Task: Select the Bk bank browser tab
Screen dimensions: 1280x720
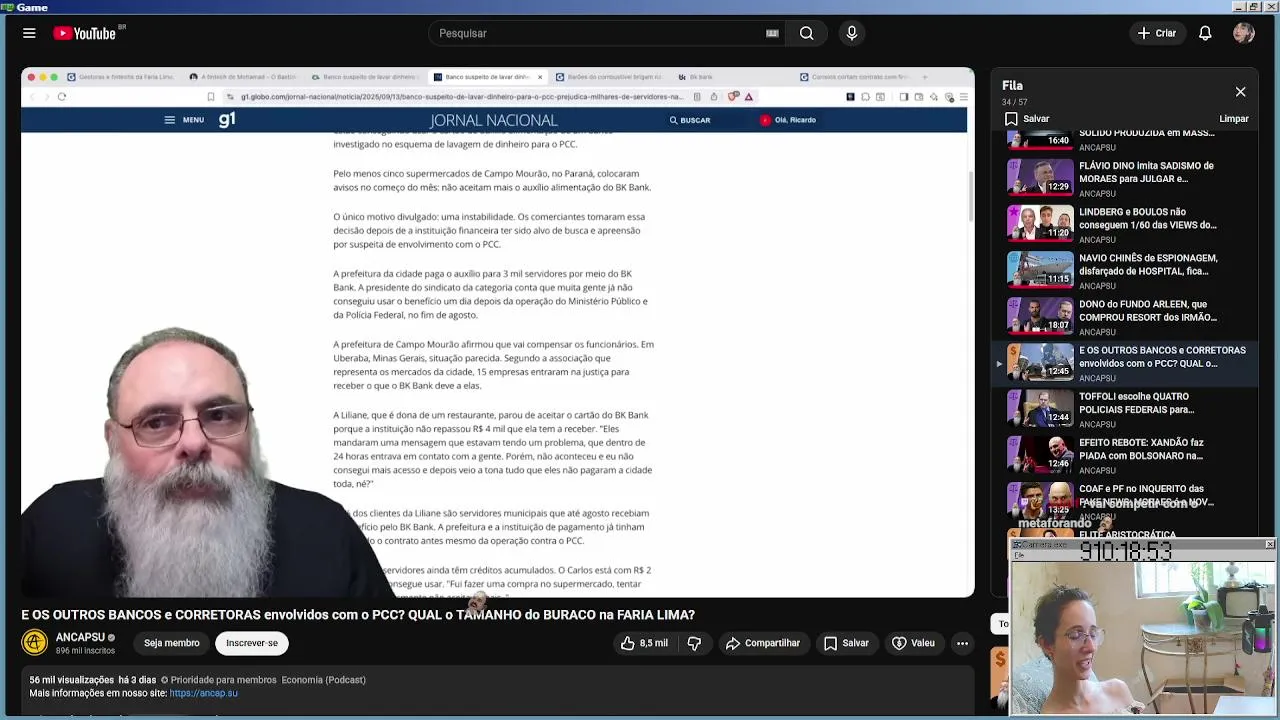Action: pyautogui.click(x=695, y=77)
